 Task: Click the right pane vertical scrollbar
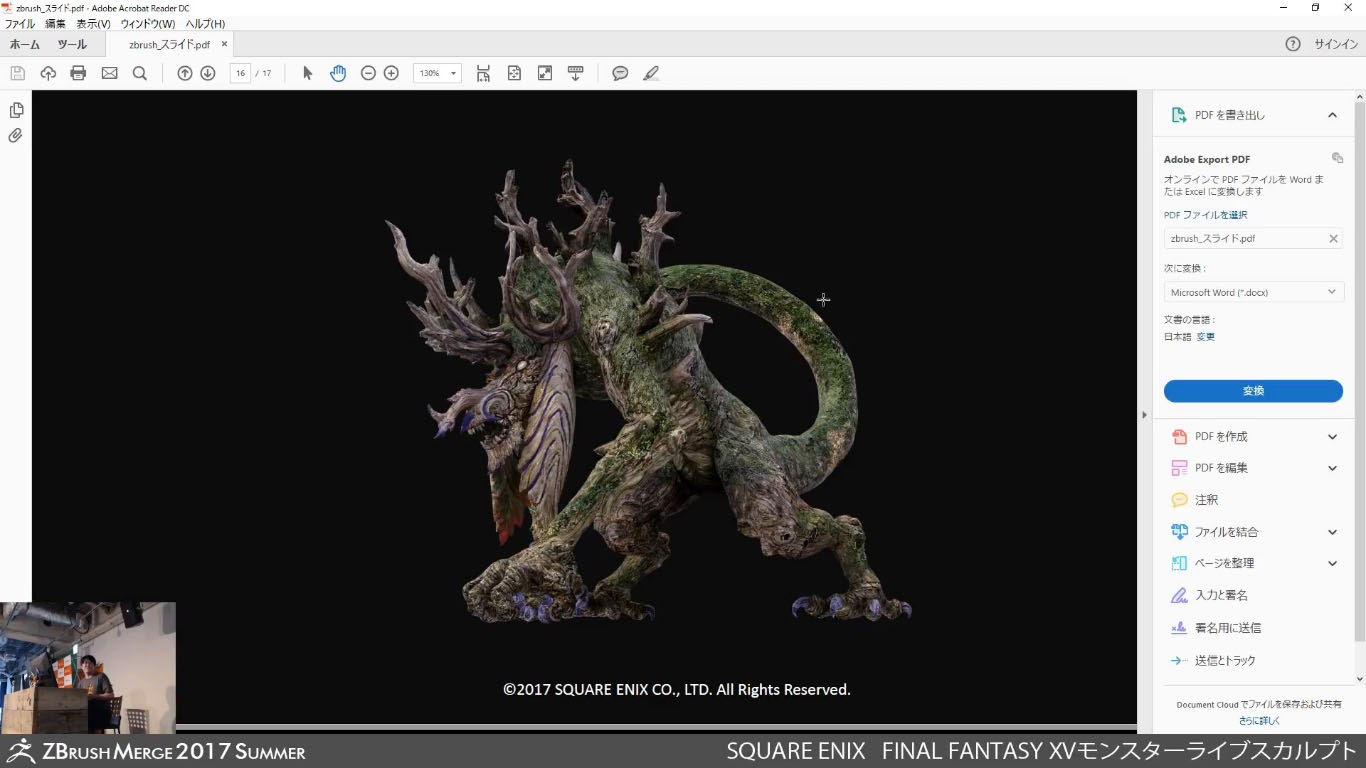click(1359, 370)
